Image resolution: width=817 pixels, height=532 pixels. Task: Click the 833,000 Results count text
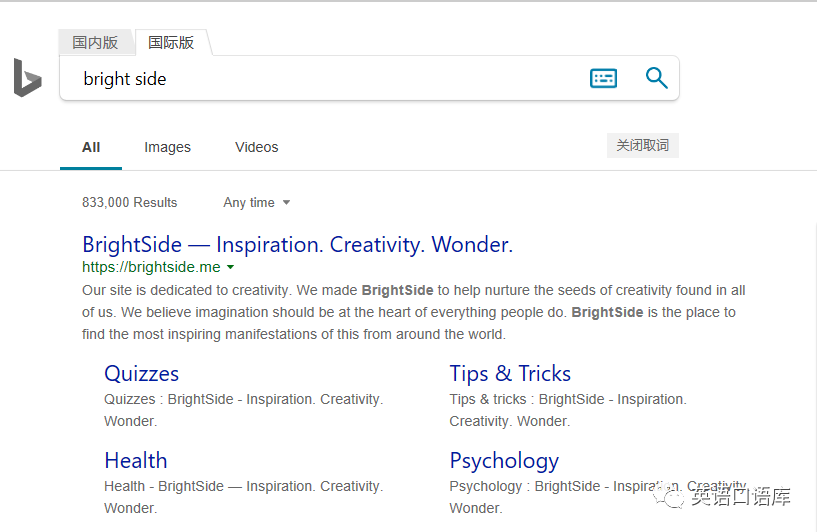point(129,203)
